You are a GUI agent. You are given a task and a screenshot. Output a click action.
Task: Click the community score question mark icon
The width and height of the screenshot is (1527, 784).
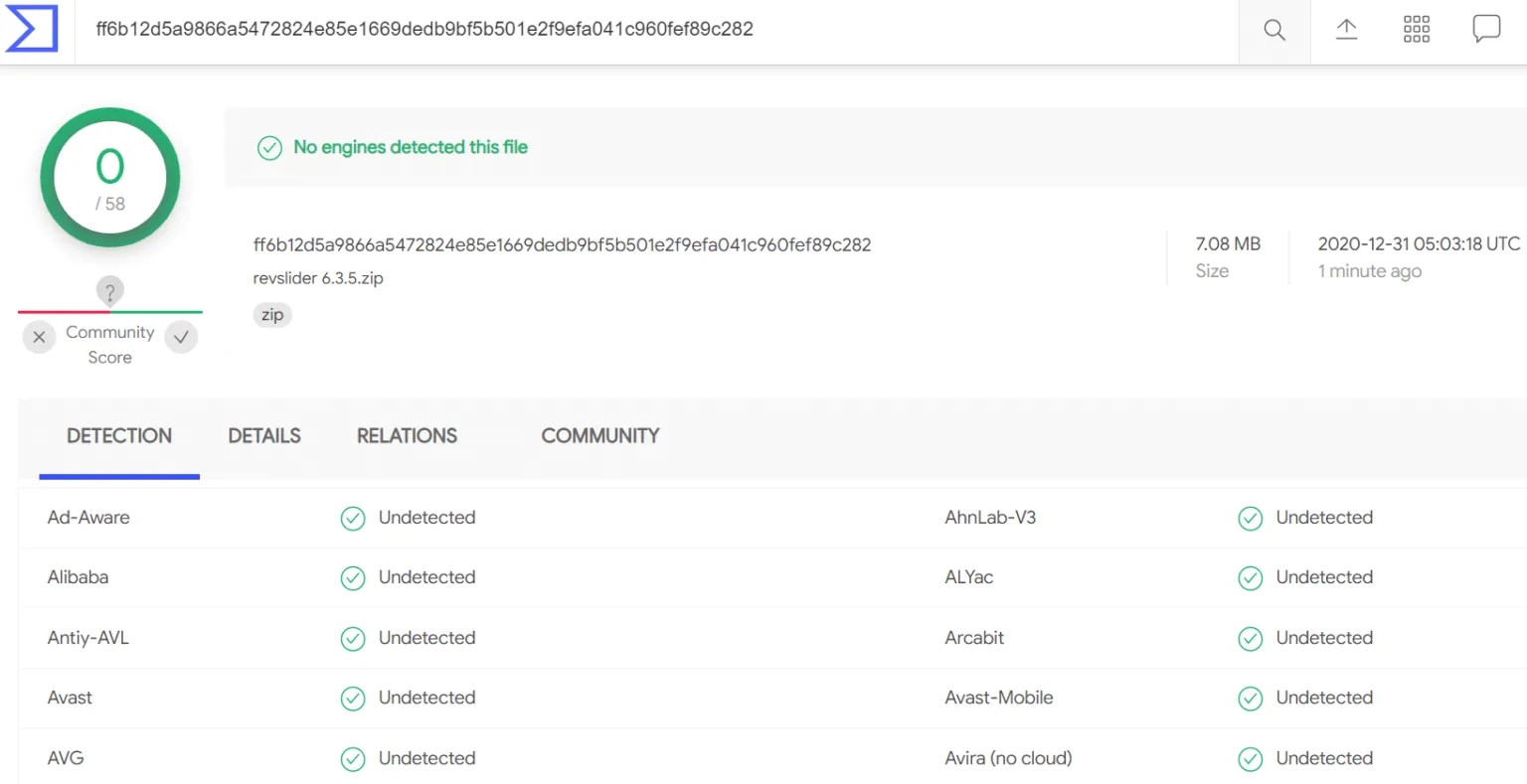(x=109, y=292)
